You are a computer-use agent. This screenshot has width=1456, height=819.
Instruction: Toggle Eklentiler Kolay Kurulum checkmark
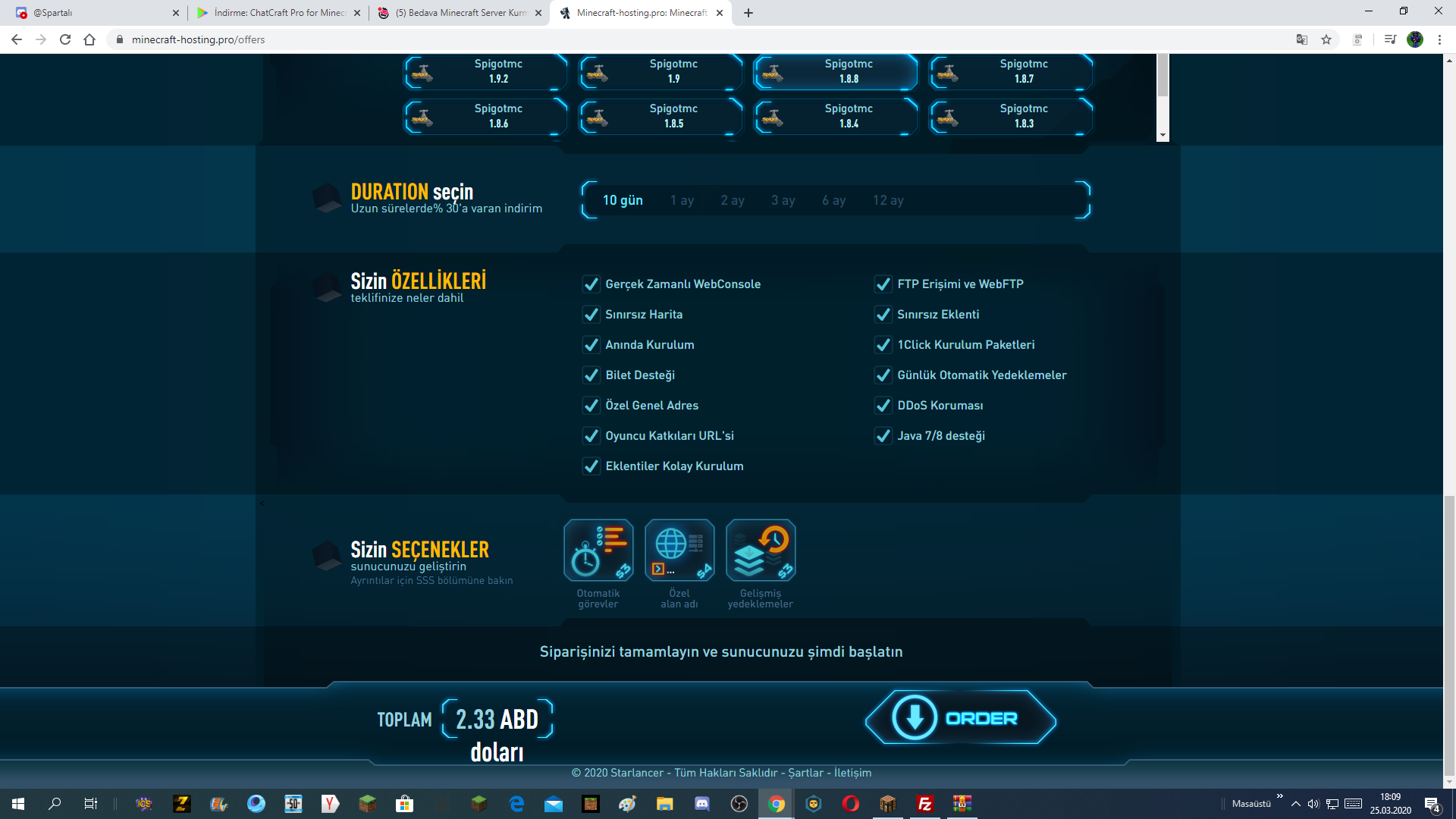click(591, 466)
